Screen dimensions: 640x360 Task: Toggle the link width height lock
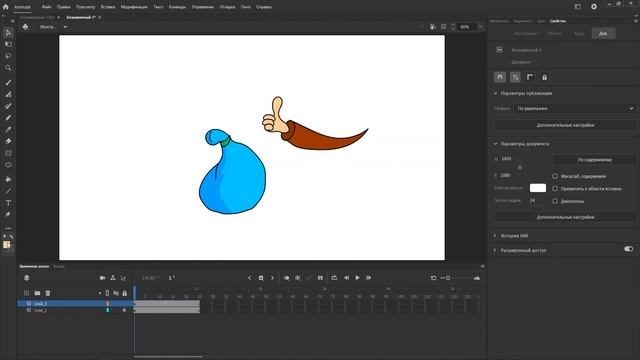pos(520,167)
